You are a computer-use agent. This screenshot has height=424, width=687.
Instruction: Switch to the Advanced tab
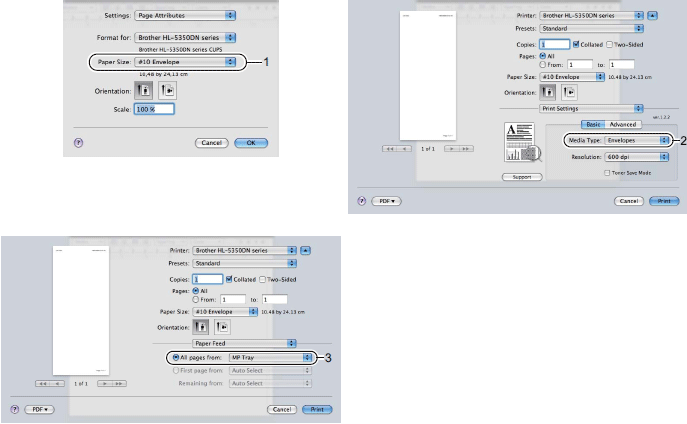click(623, 124)
